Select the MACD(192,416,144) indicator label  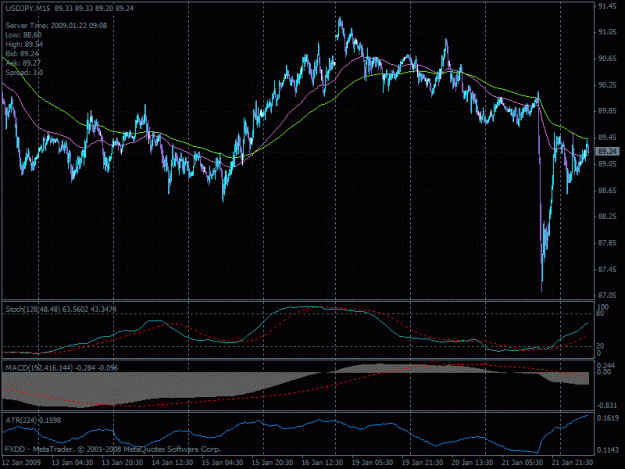(x=62, y=368)
